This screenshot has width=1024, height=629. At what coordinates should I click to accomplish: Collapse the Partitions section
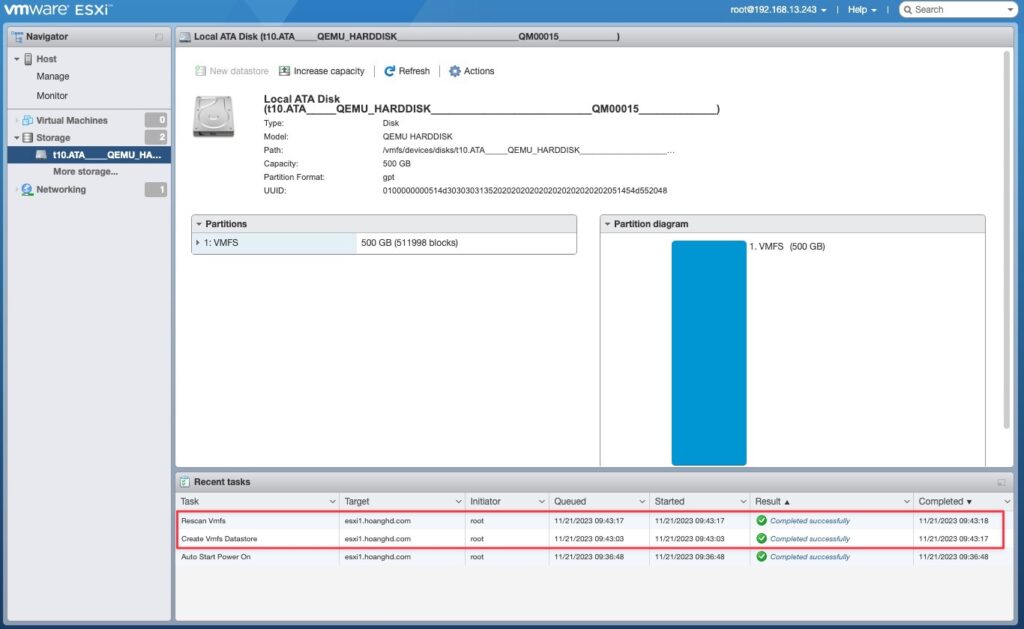[x=199, y=224]
